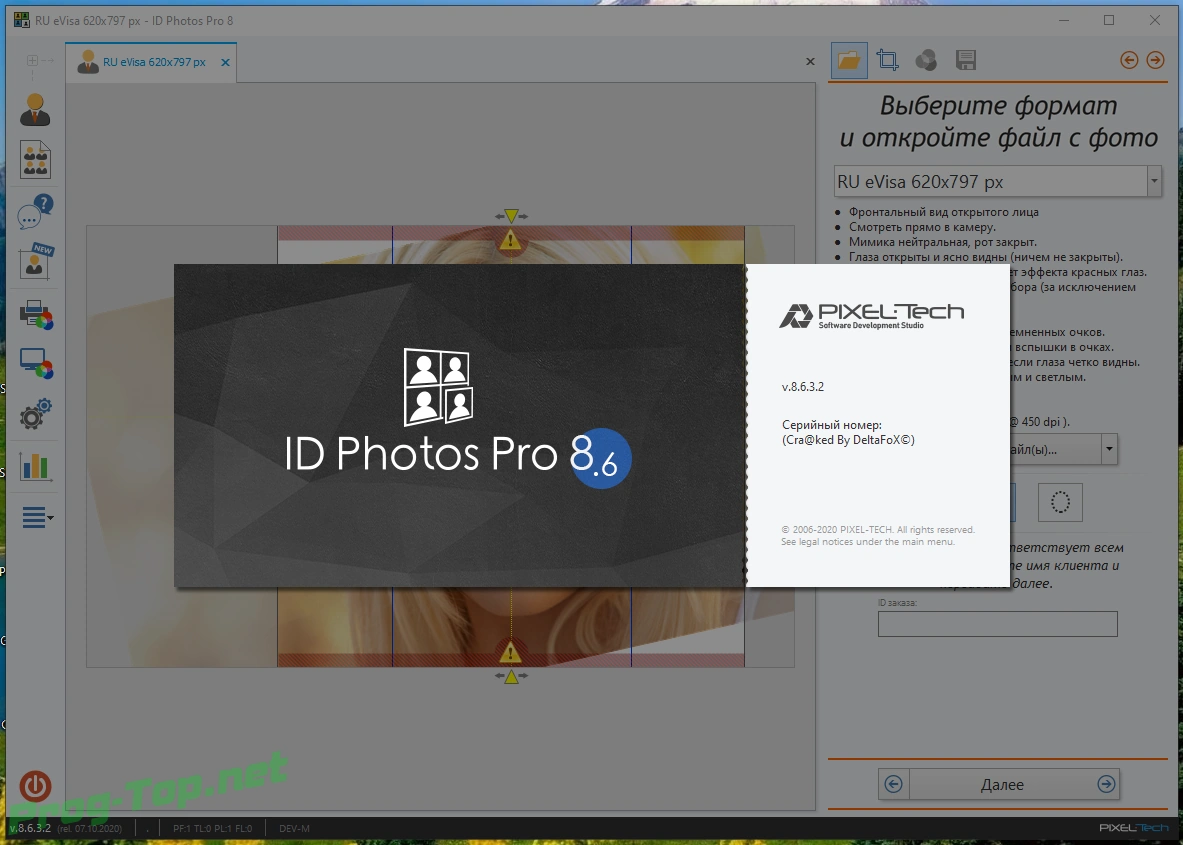Select the save diskette step icon
The width and height of the screenshot is (1183, 845).
[966, 60]
